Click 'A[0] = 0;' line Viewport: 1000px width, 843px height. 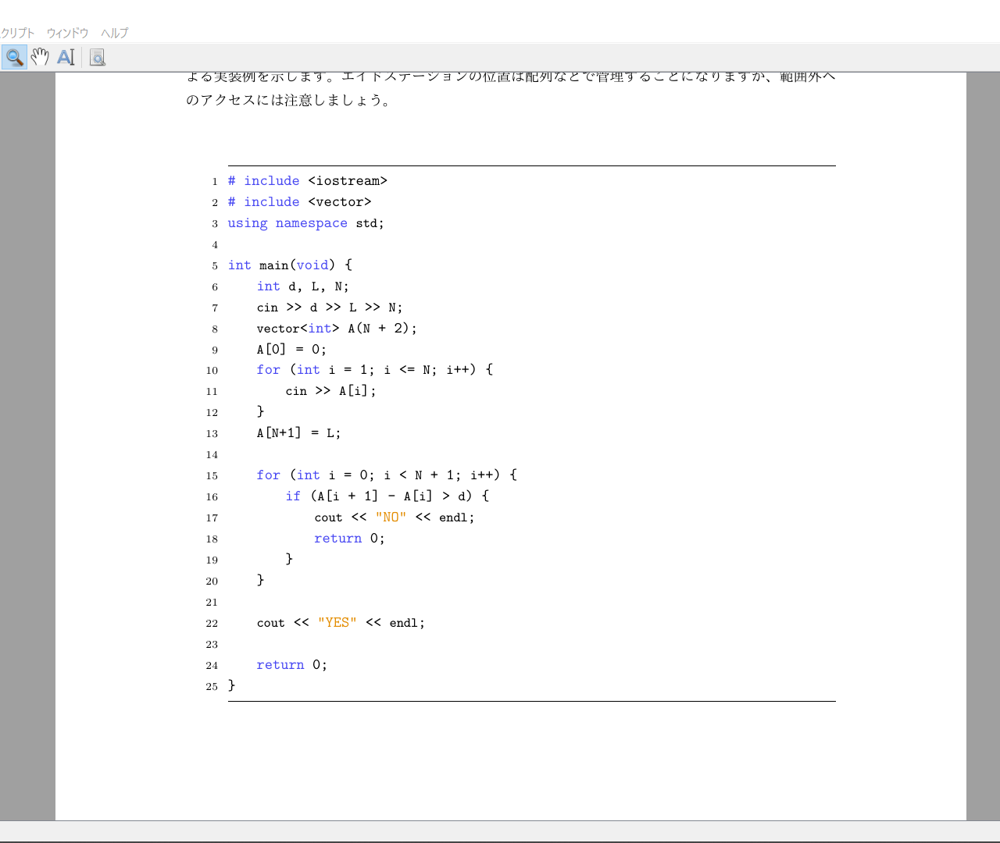click(291, 349)
